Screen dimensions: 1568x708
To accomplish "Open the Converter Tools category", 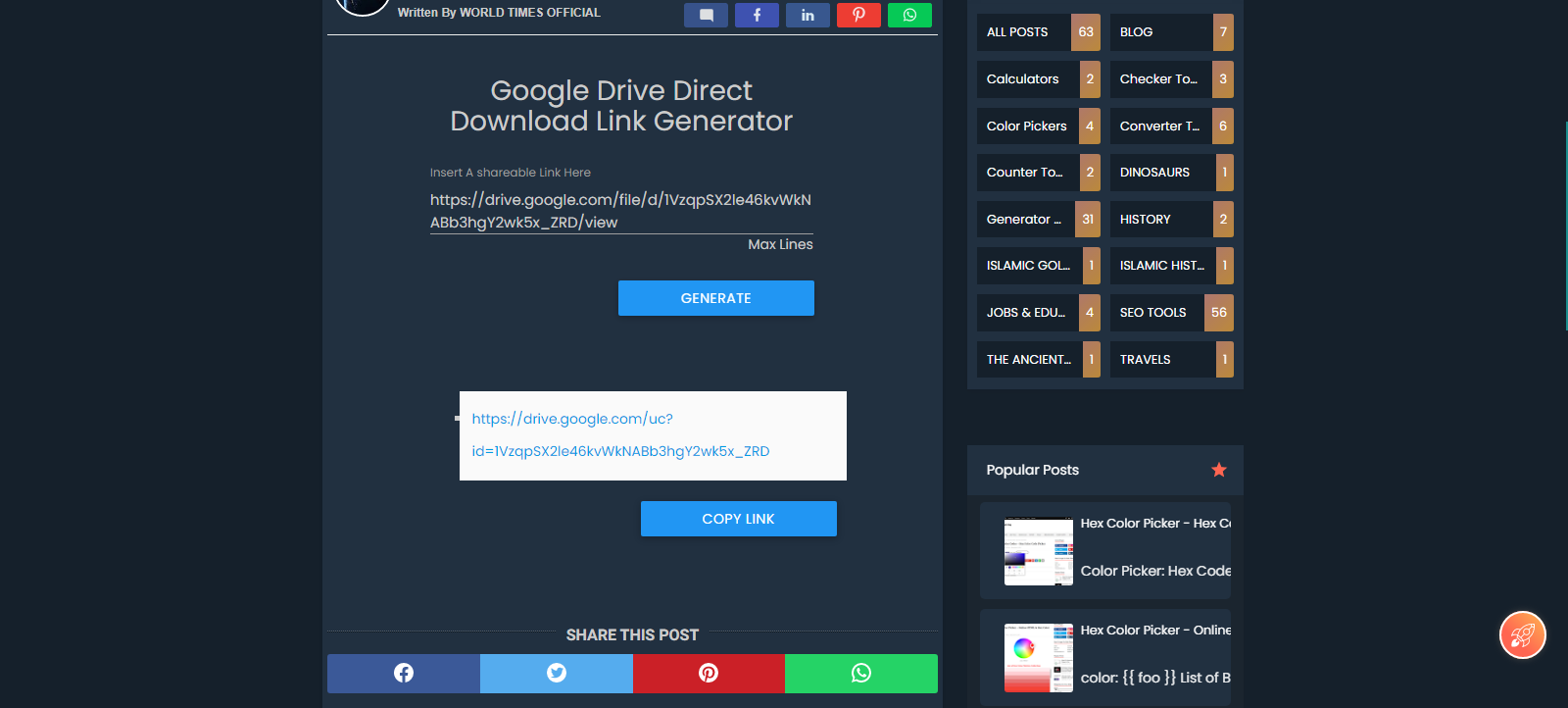I will tap(1172, 126).
